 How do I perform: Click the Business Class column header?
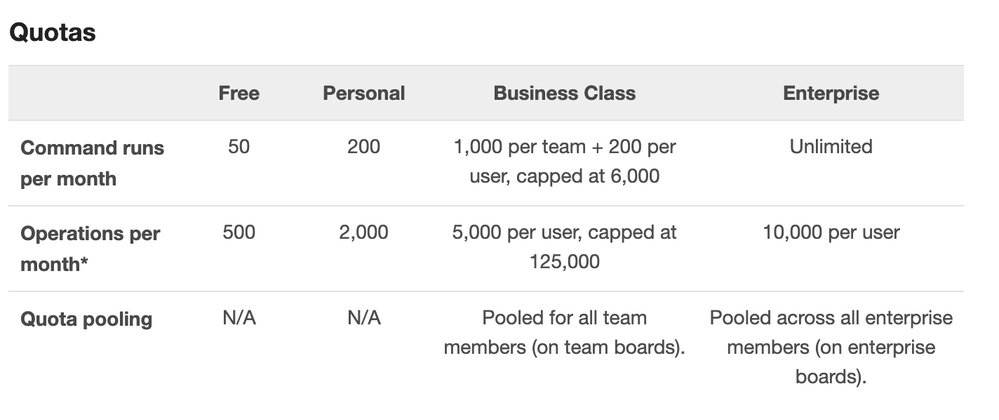click(x=564, y=93)
